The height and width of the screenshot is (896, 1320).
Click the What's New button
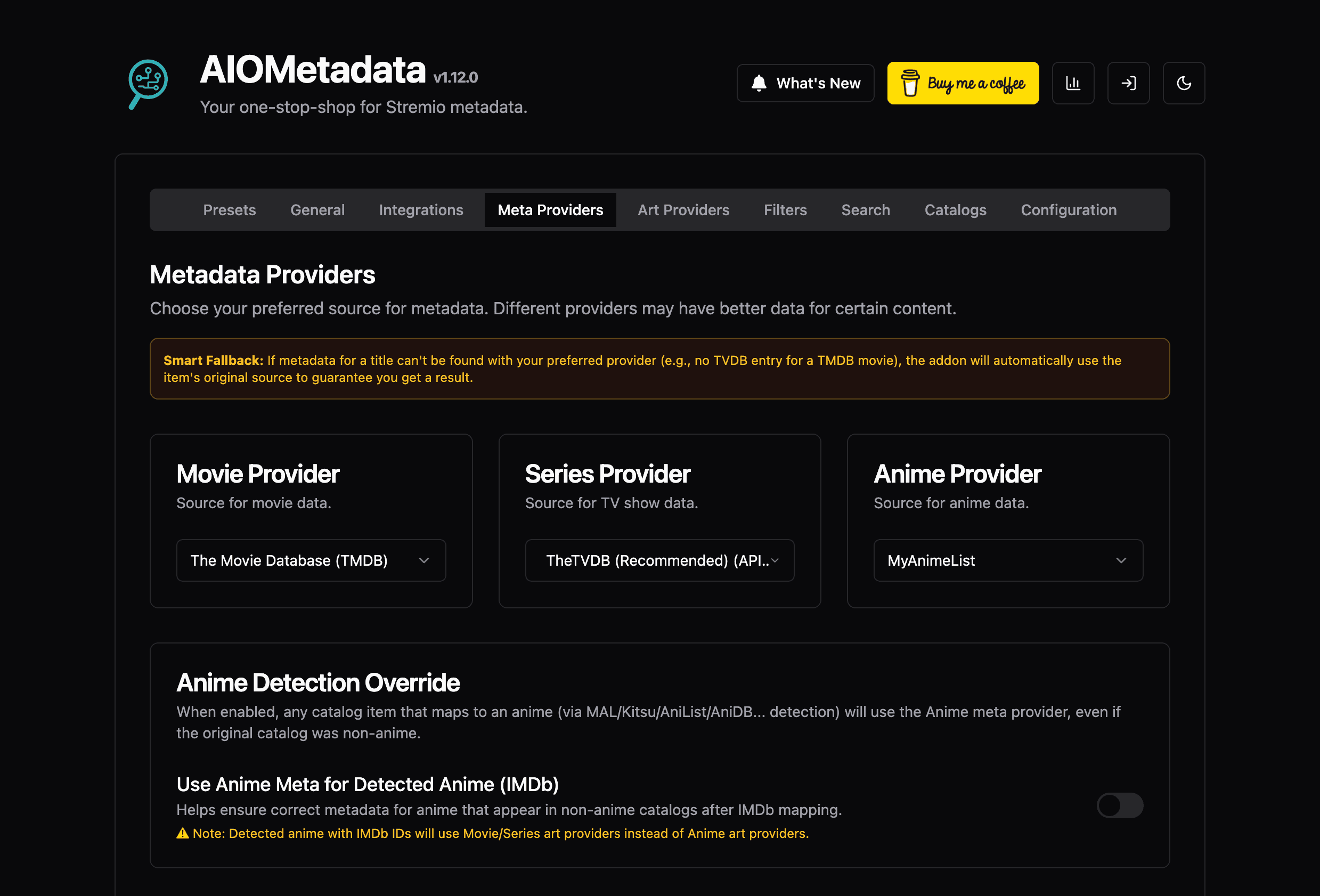point(805,83)
